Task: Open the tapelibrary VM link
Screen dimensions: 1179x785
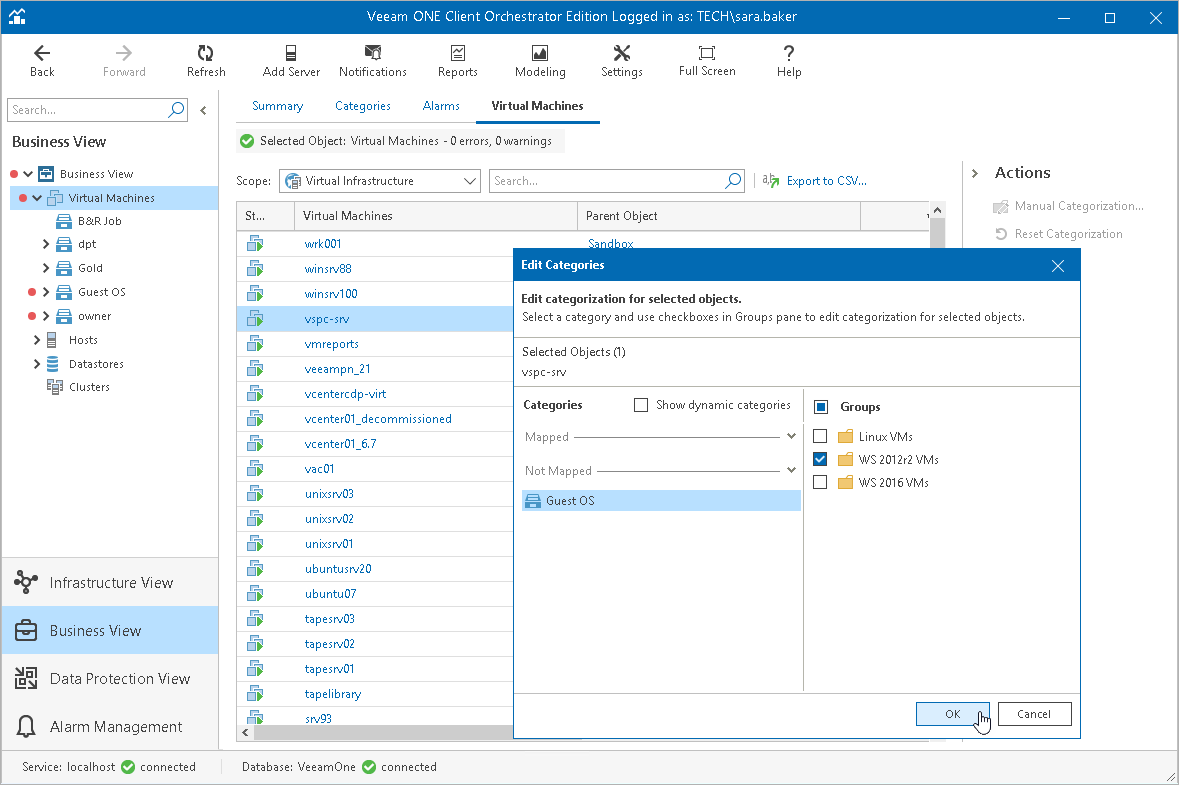Action: 332,694
